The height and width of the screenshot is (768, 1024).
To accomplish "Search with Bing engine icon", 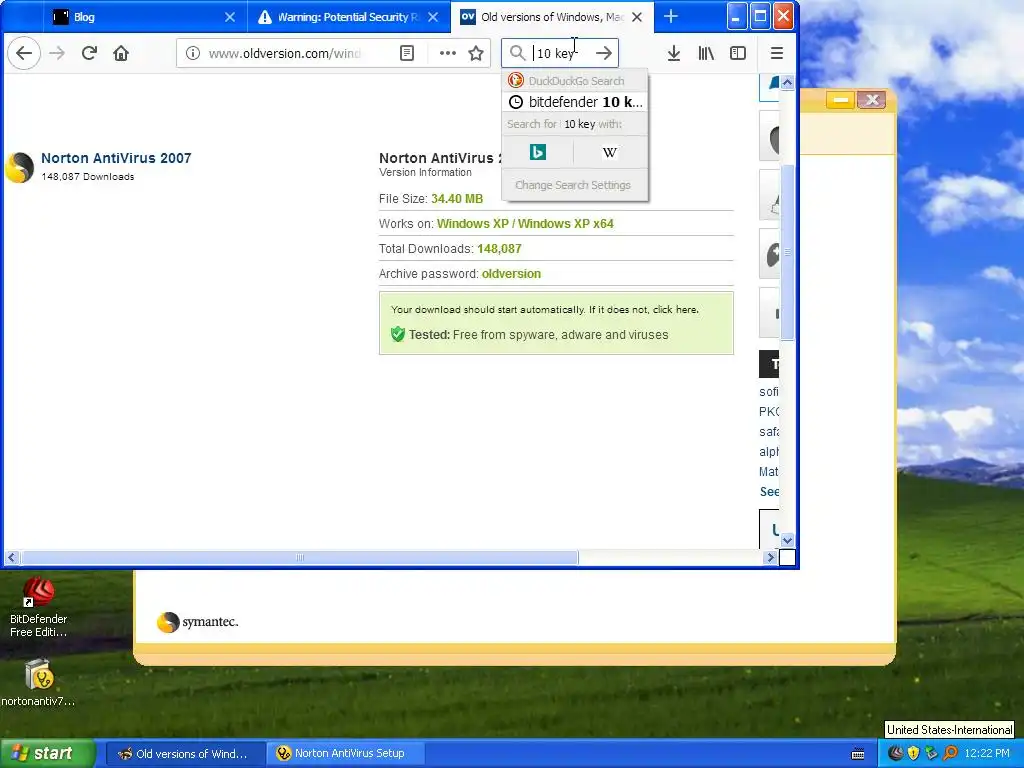I will (537, 152).
